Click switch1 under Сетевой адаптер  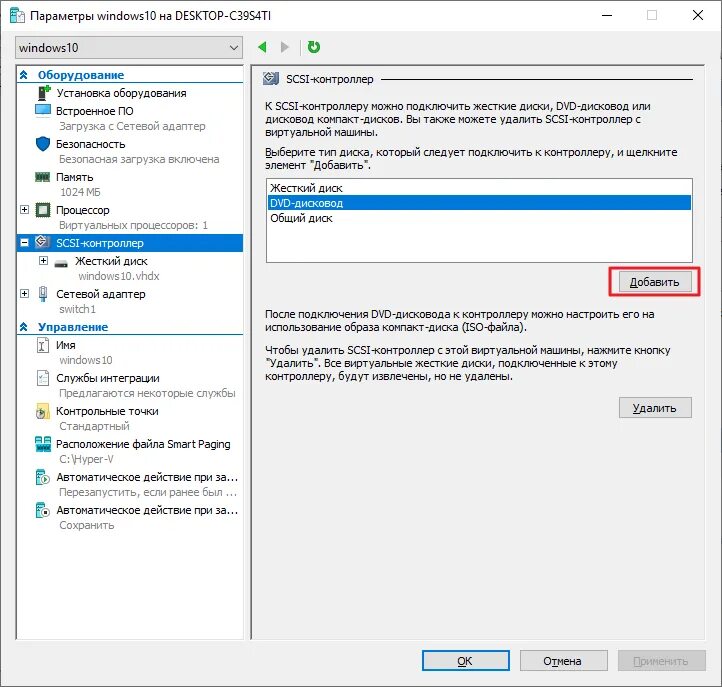click(77, 309)
